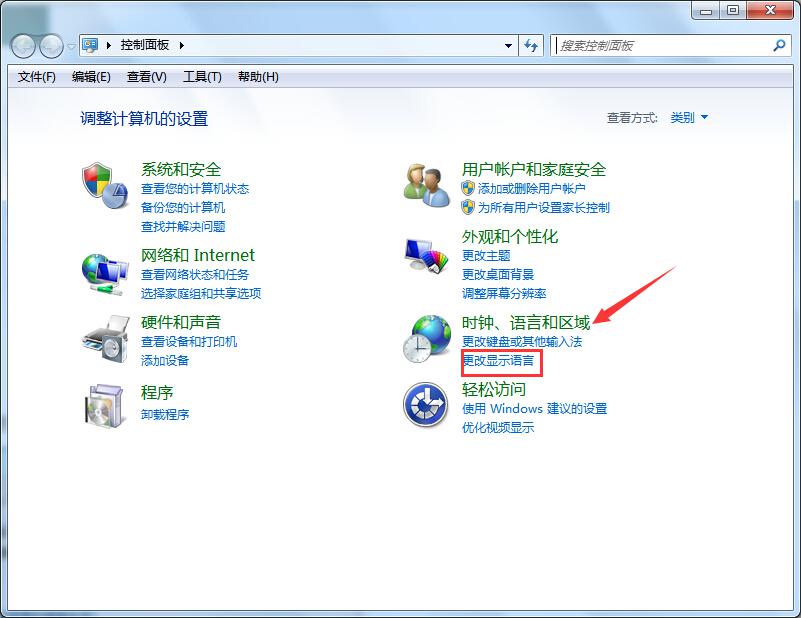This screenshot has height=618, width=801.
Task: Open 外观和个性化 category
Action: tap(510, 236)
